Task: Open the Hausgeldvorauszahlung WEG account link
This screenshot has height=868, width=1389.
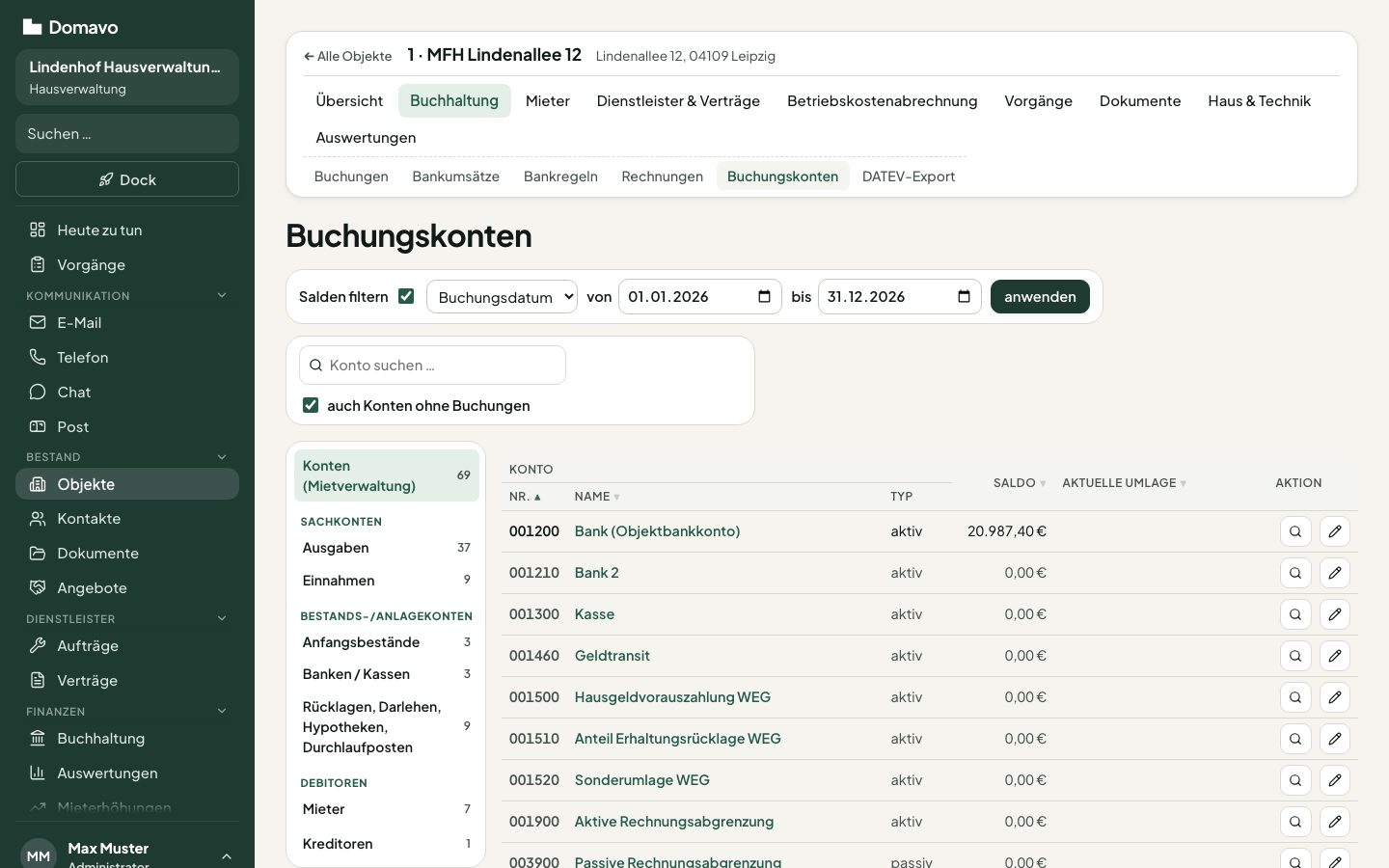Action: tap(672, 697)
